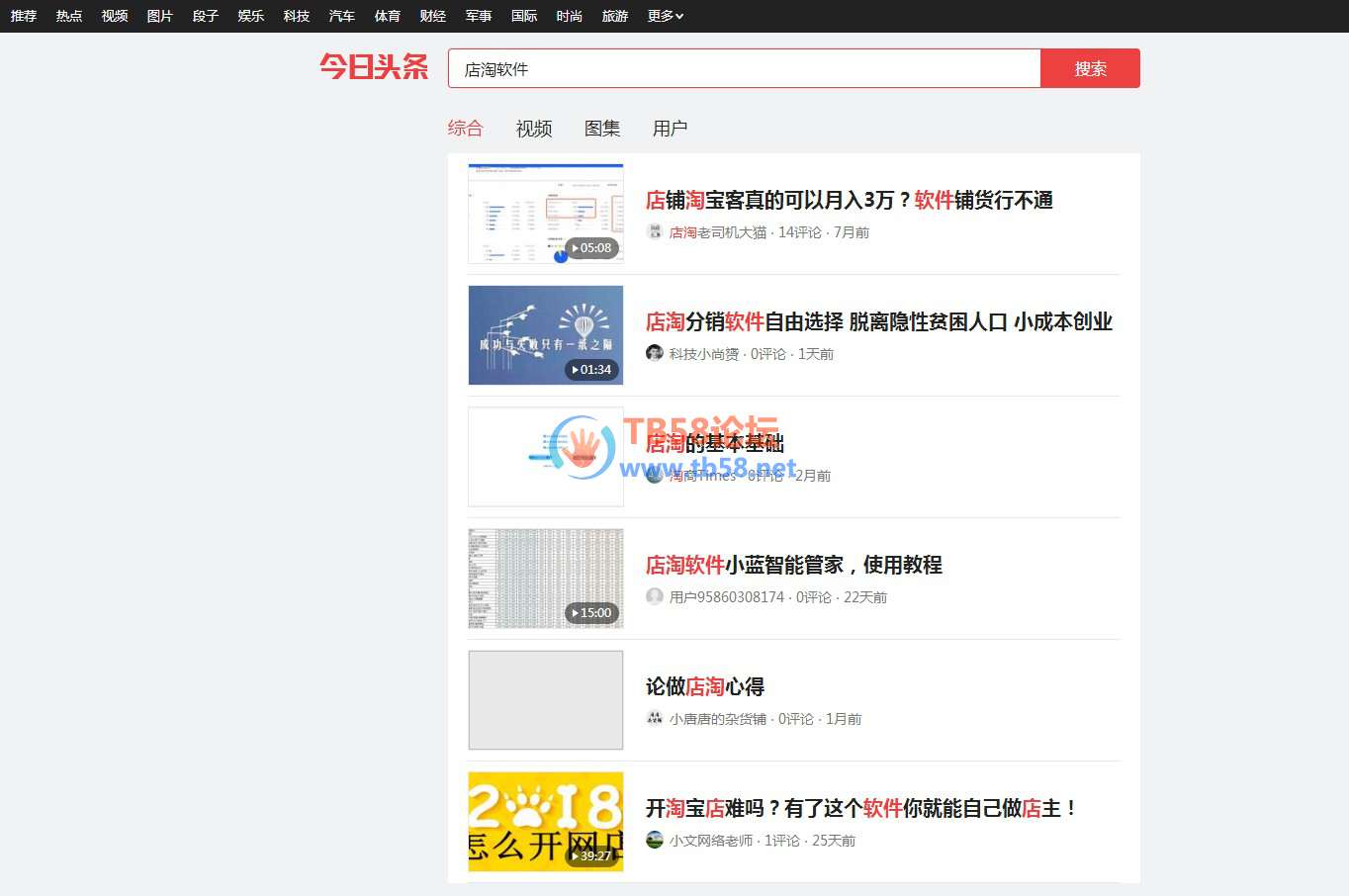Image resolution: width=1349 pixels, height=896 pixels.
Task: Focus the search box containing 店淘软件
Action: click(745, 68)
